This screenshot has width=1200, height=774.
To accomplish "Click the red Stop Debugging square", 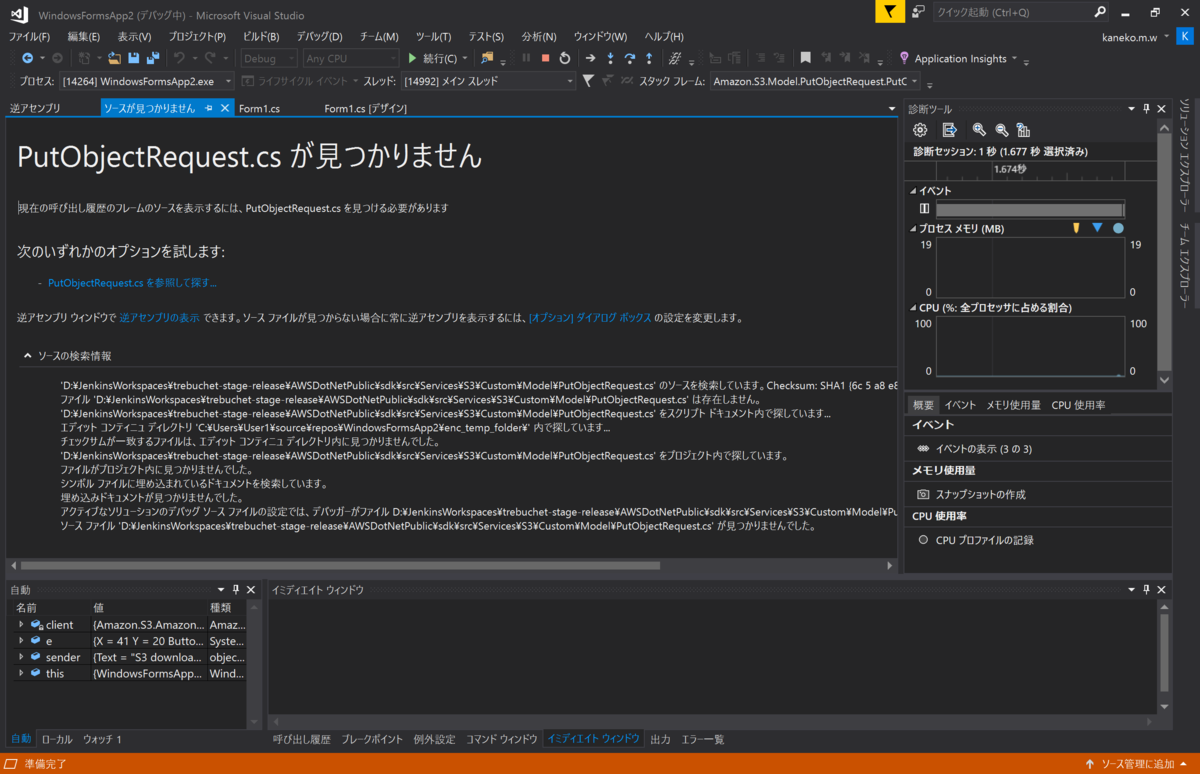I will 545,58.
